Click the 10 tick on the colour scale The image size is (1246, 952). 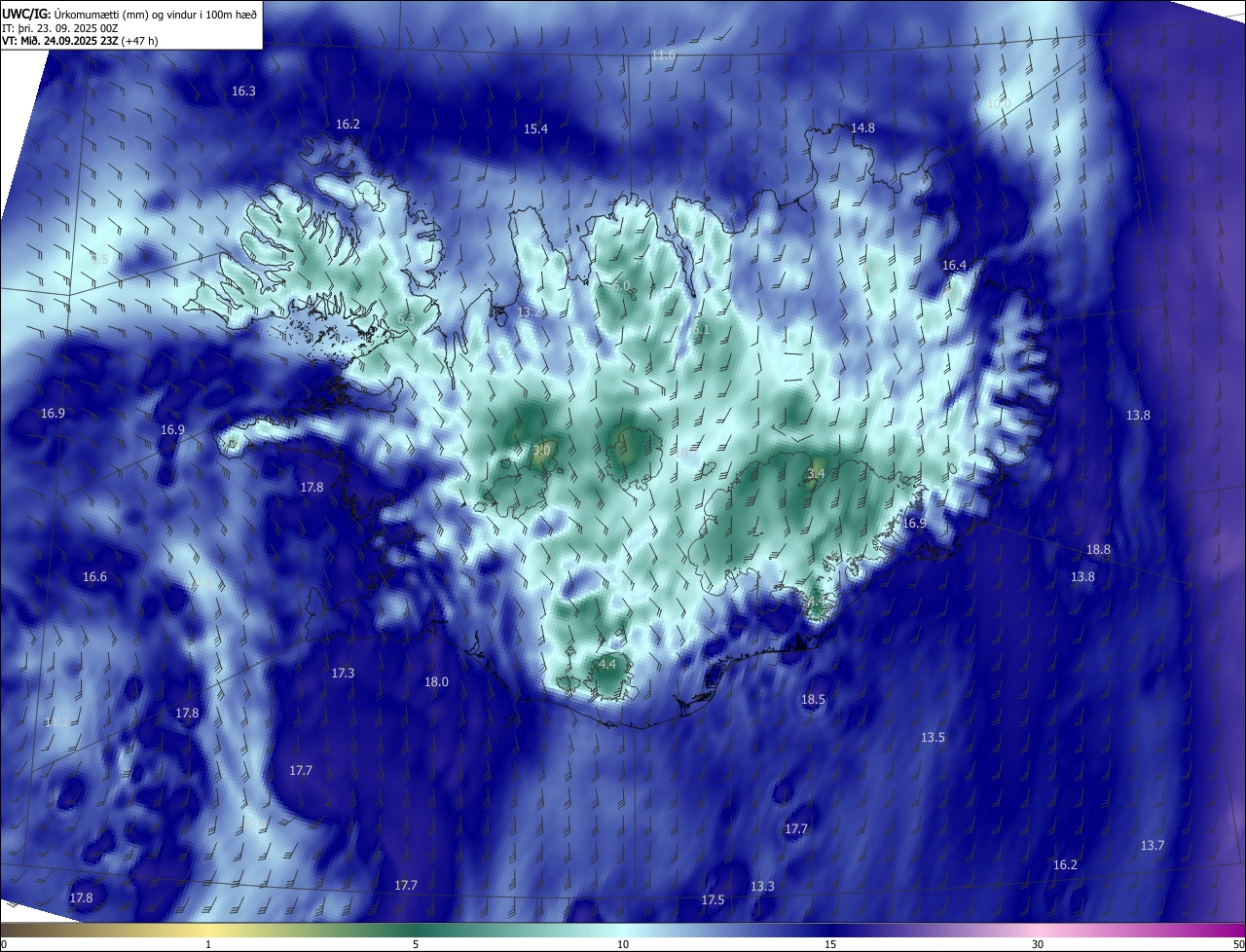point(623,944)
